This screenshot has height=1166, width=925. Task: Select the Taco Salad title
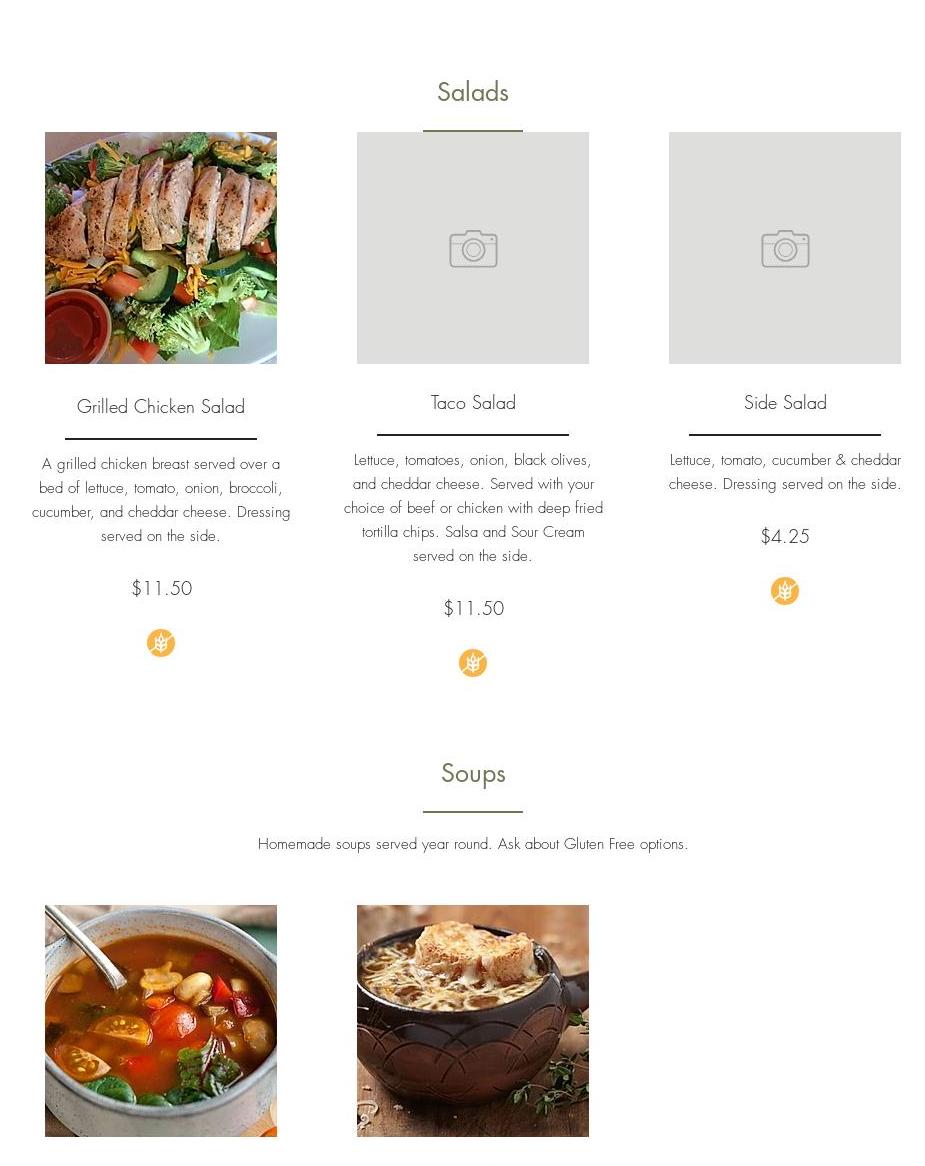tap(473, 403)
